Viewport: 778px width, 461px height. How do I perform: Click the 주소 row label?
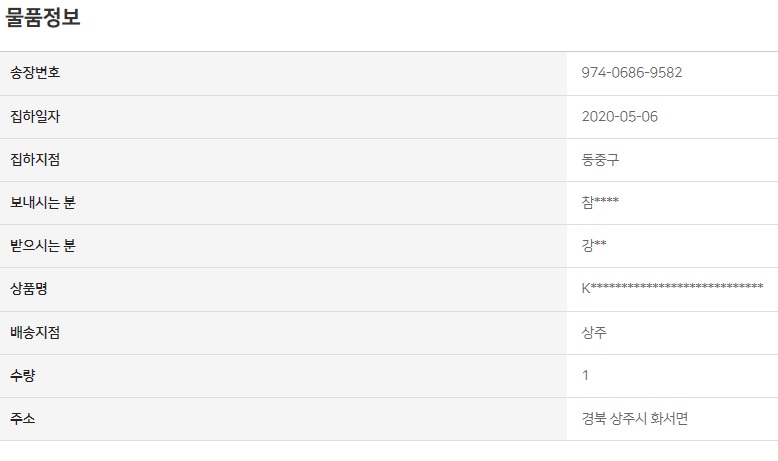click(x=24, y=418)
